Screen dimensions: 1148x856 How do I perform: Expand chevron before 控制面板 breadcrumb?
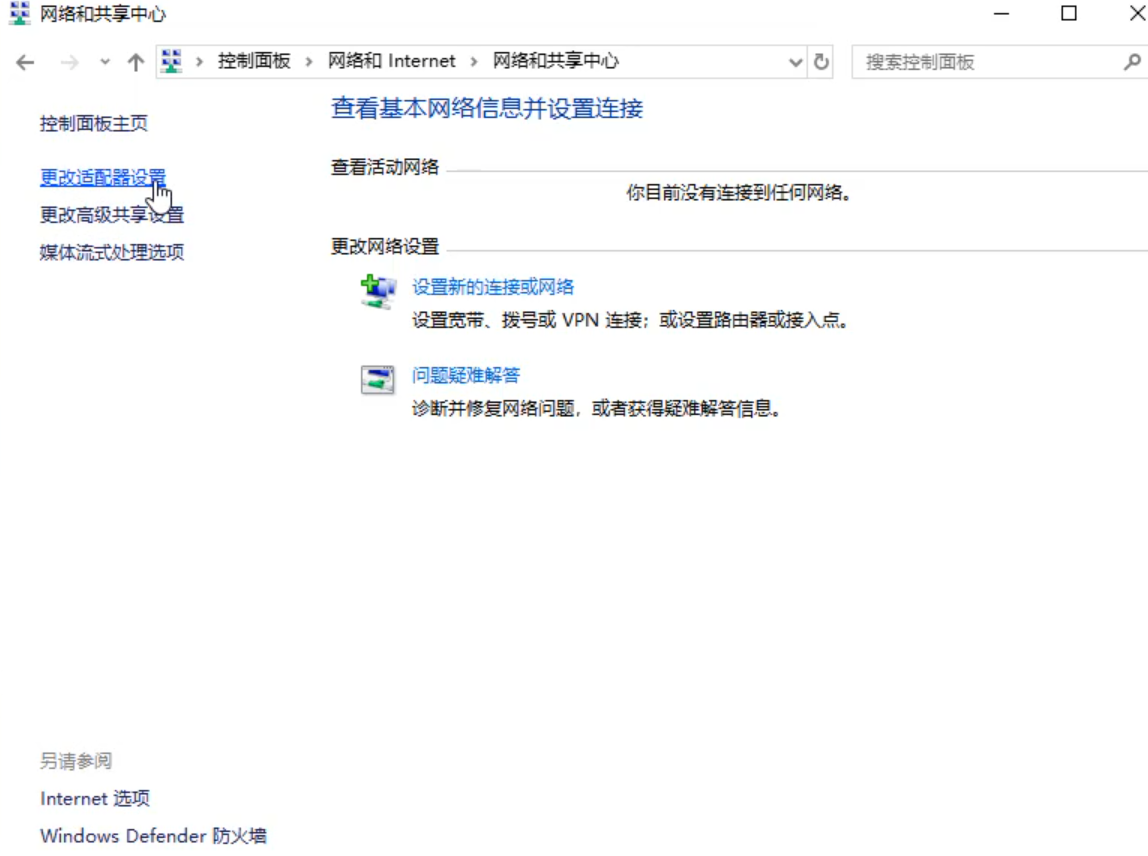199,62
